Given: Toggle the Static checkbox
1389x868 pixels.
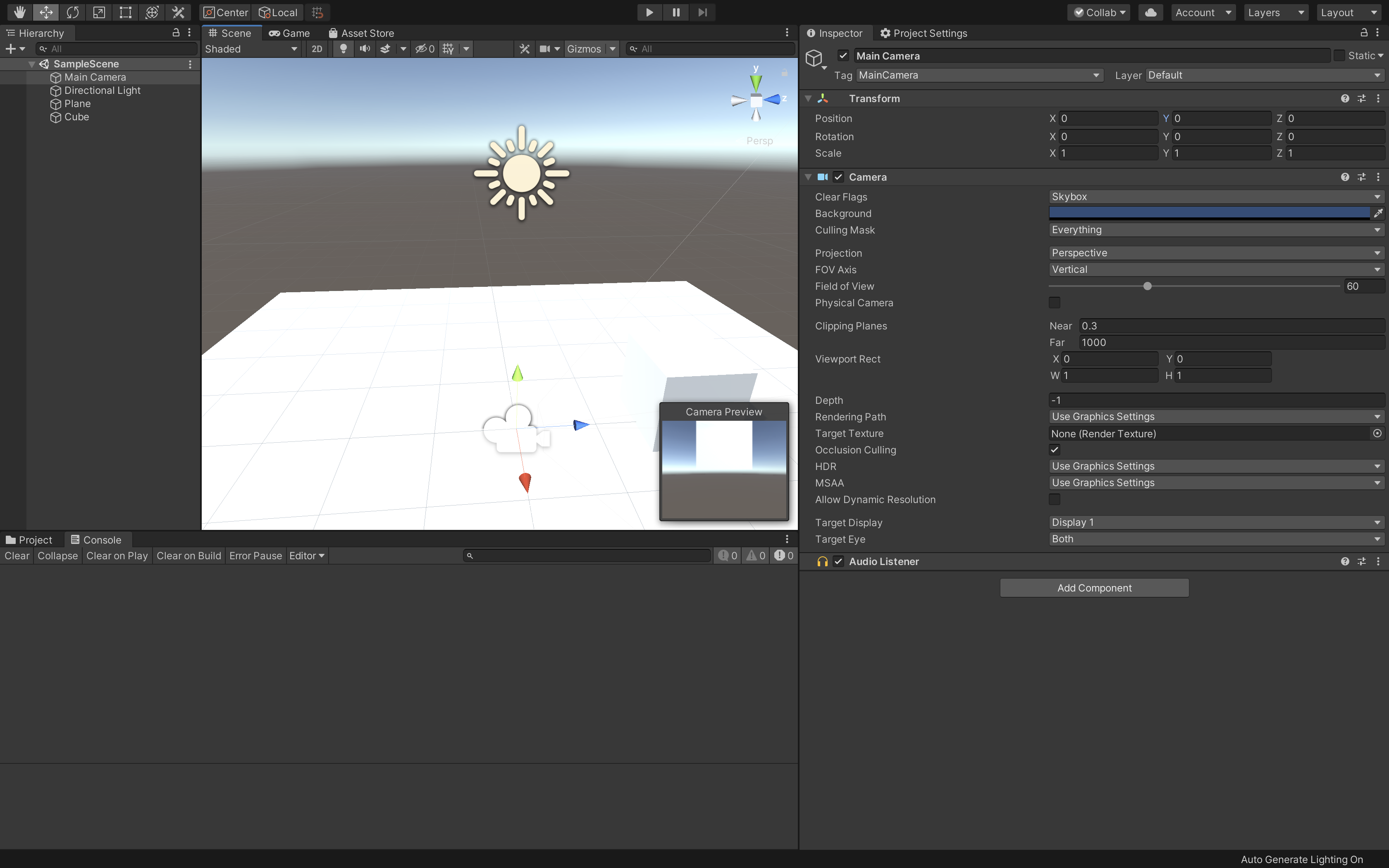Looking at the screenshot, I should (1339, 56).
